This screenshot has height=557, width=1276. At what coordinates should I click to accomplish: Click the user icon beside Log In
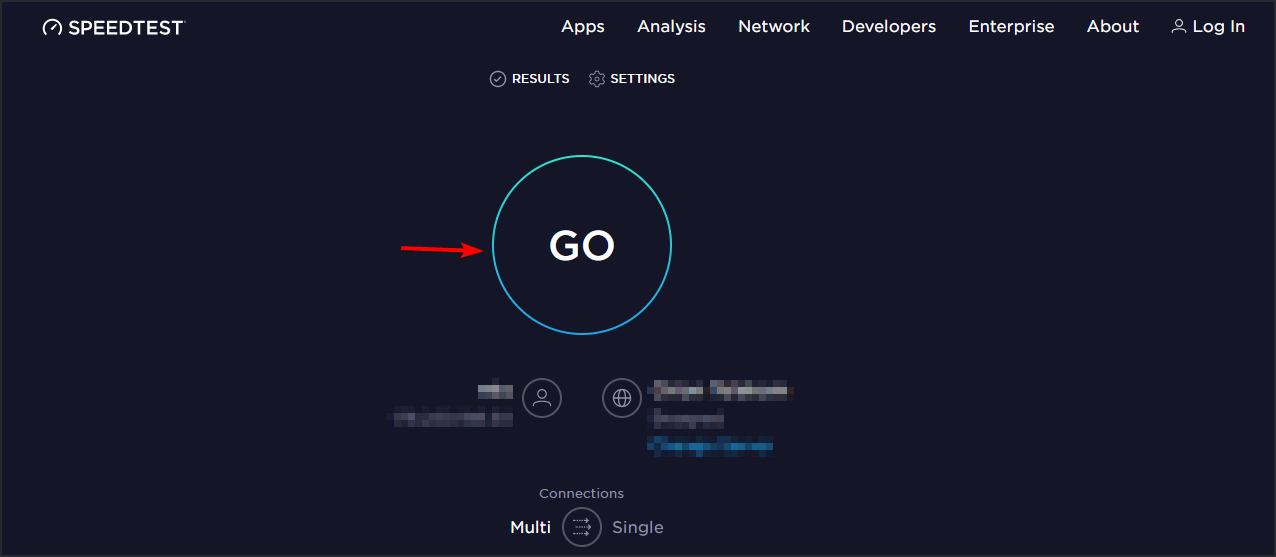1179,27
